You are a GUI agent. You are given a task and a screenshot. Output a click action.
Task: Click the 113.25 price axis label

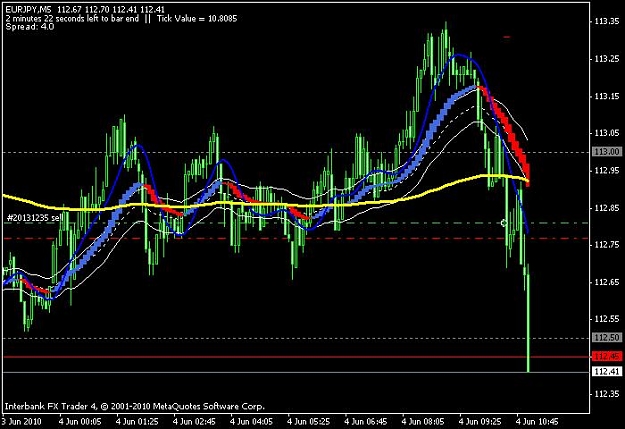[x=607, y=59]
